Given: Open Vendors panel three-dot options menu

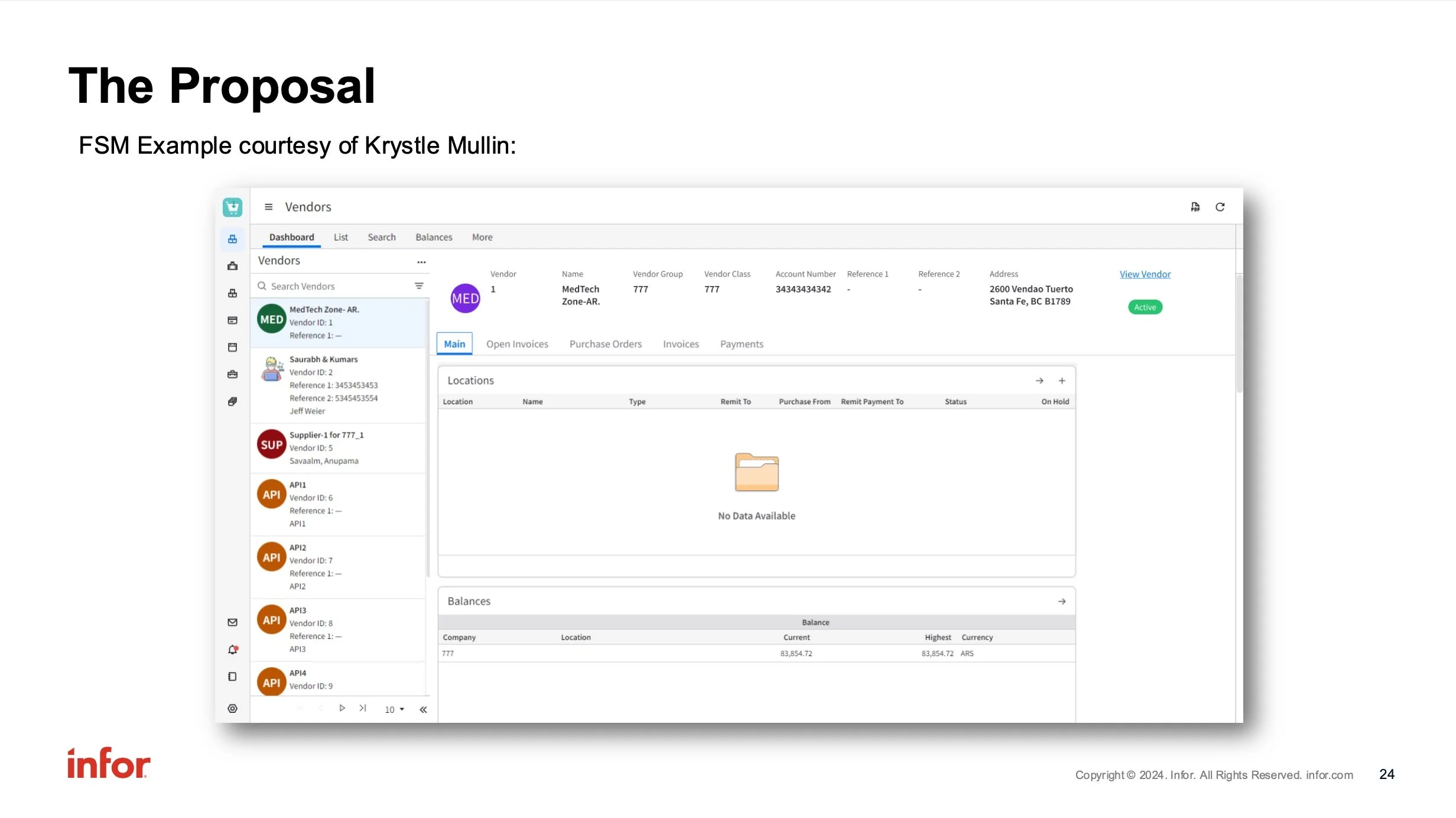Looking at the screenshot, I should click(421, 261).
